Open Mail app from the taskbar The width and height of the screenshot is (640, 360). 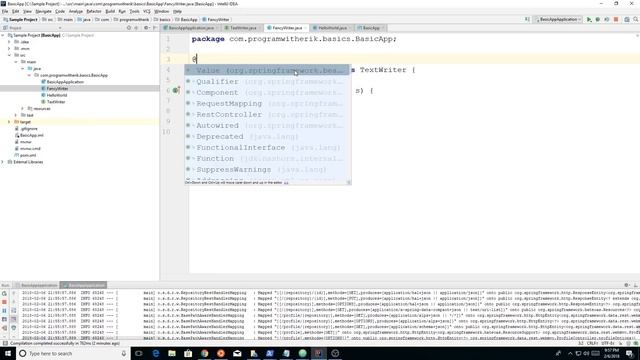(x=237, y=353)
